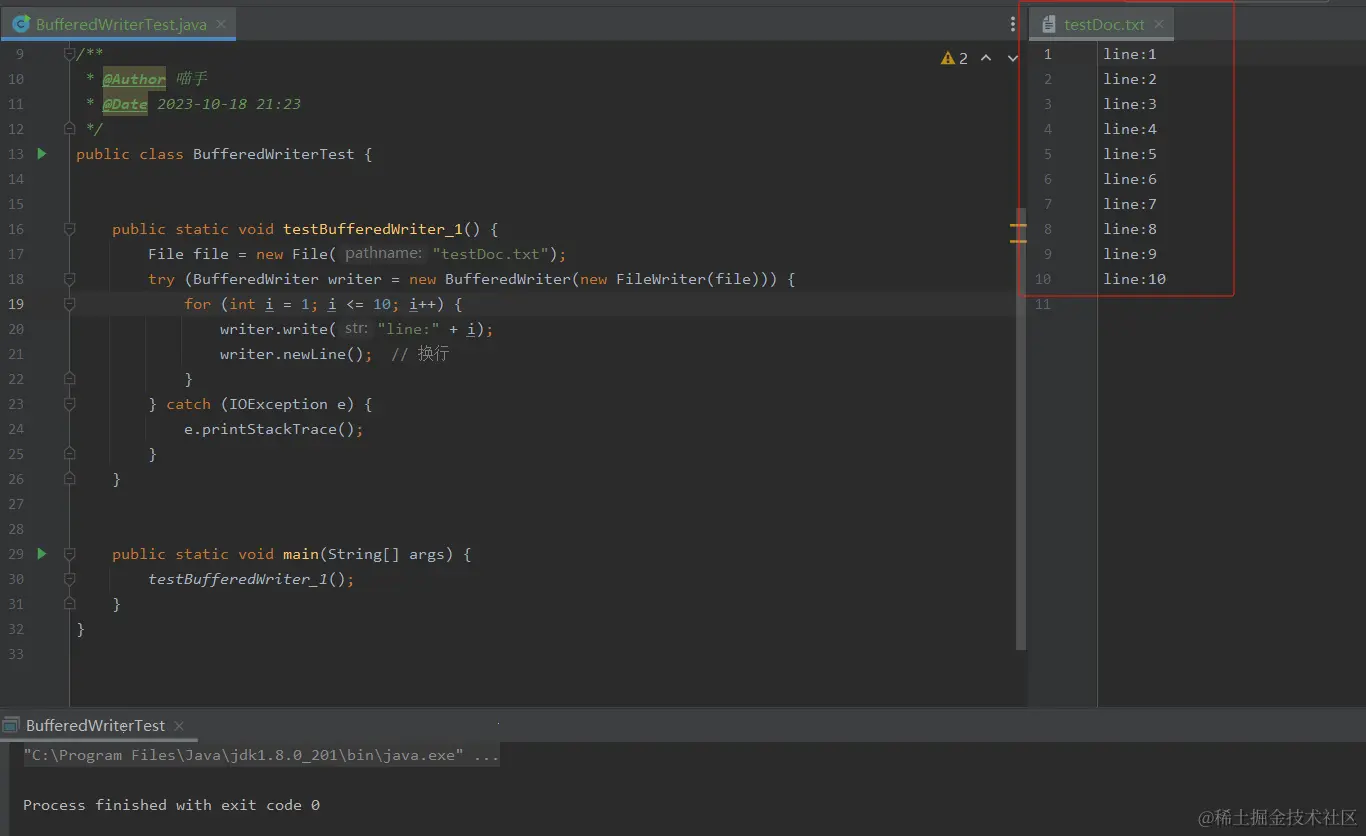Click the text file icon on the testDoc.txt tab
This screenshot has width=1366, height=836.
pyautogui.click(x=1049, y=24)
